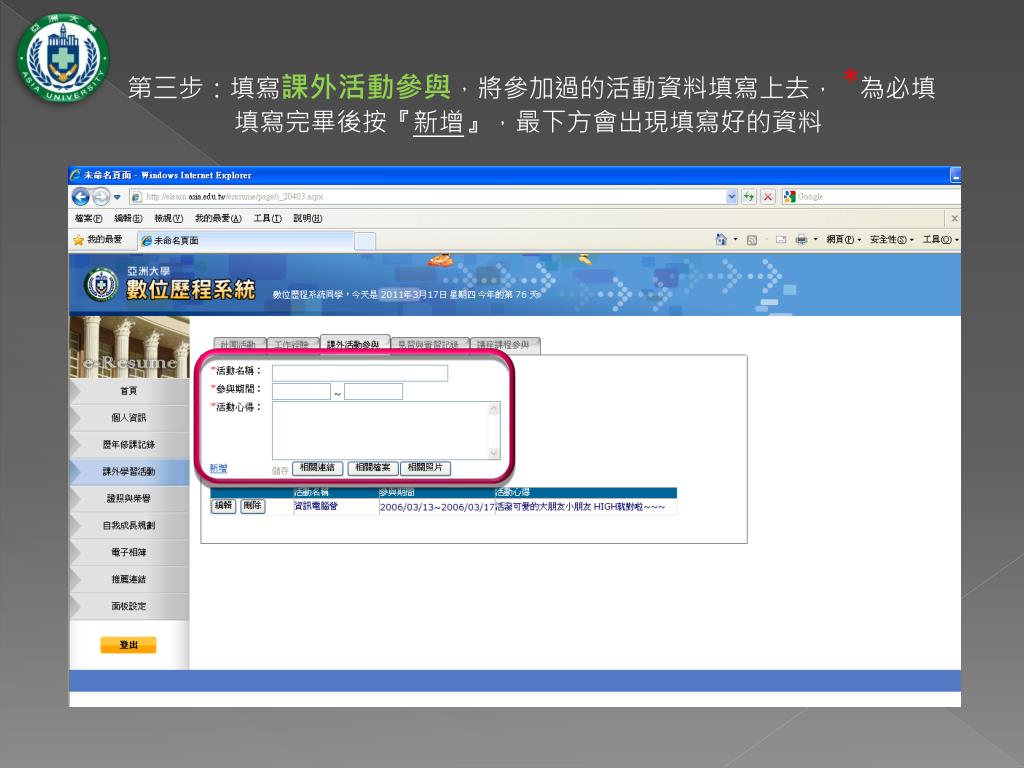Click the 活動心得 scrollbar down arrow

click(x=494, y=453)
